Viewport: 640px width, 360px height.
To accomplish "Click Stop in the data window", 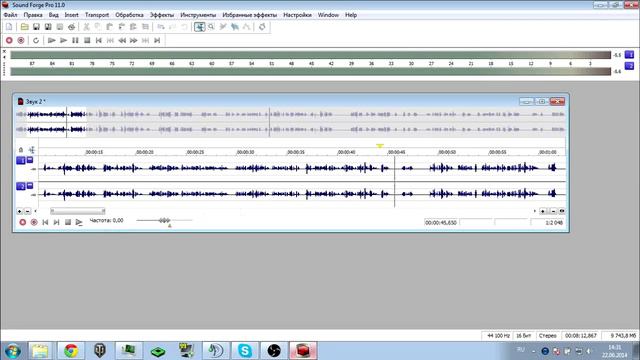I will tap(68, 222).
